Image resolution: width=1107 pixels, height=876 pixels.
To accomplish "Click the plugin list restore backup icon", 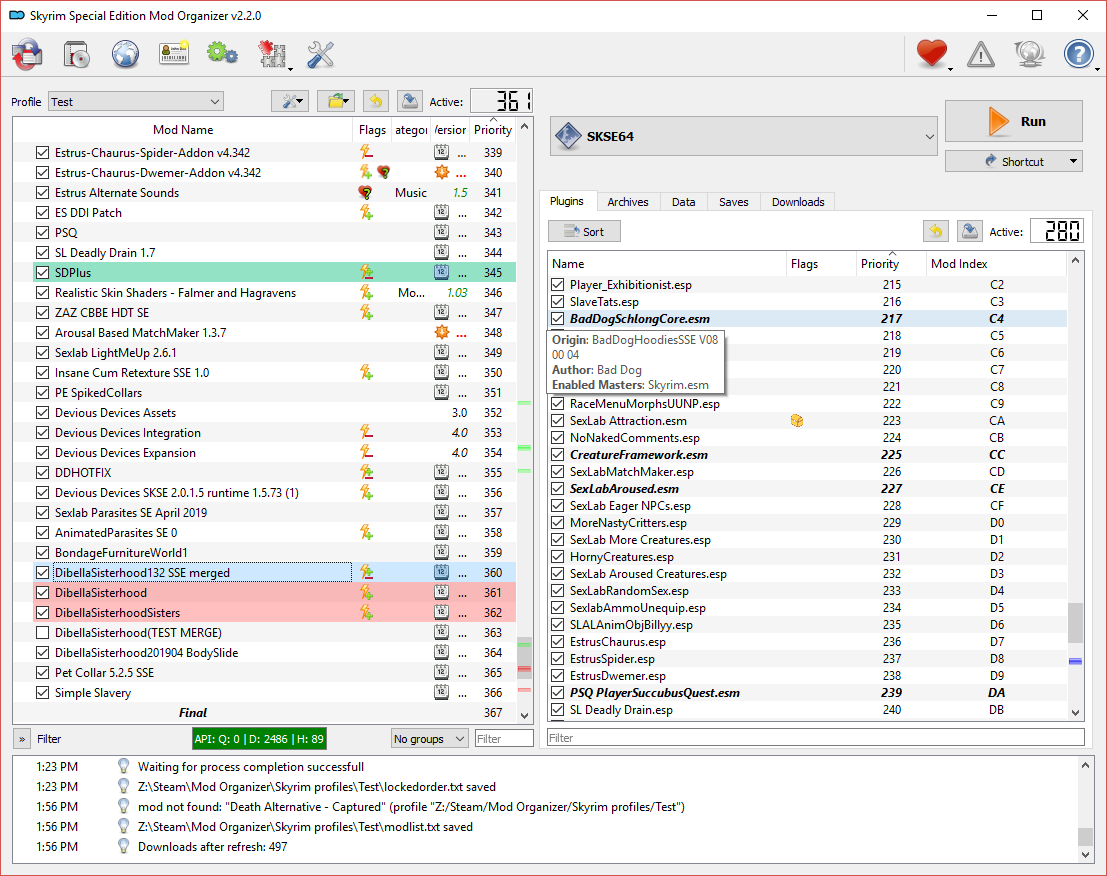I will coord(935,231).
